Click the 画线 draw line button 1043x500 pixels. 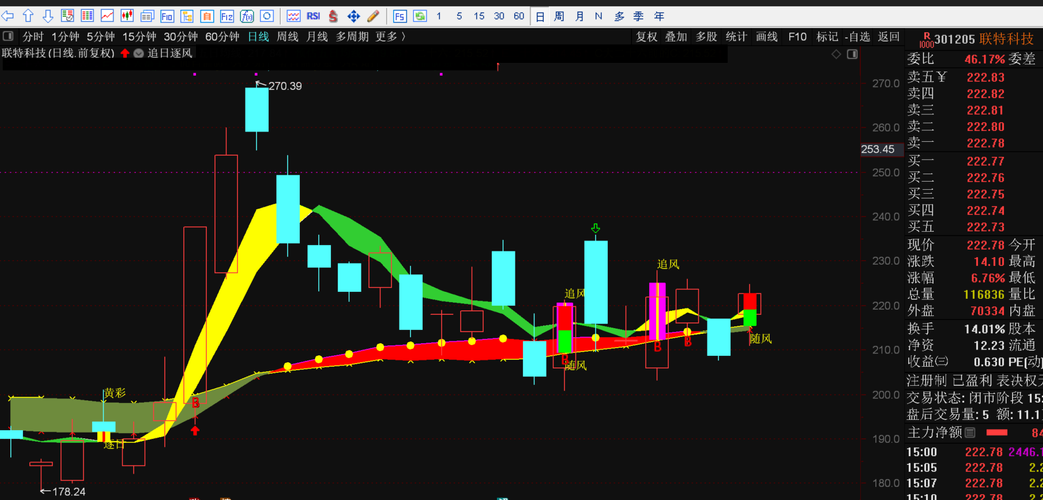pos(767,37)
